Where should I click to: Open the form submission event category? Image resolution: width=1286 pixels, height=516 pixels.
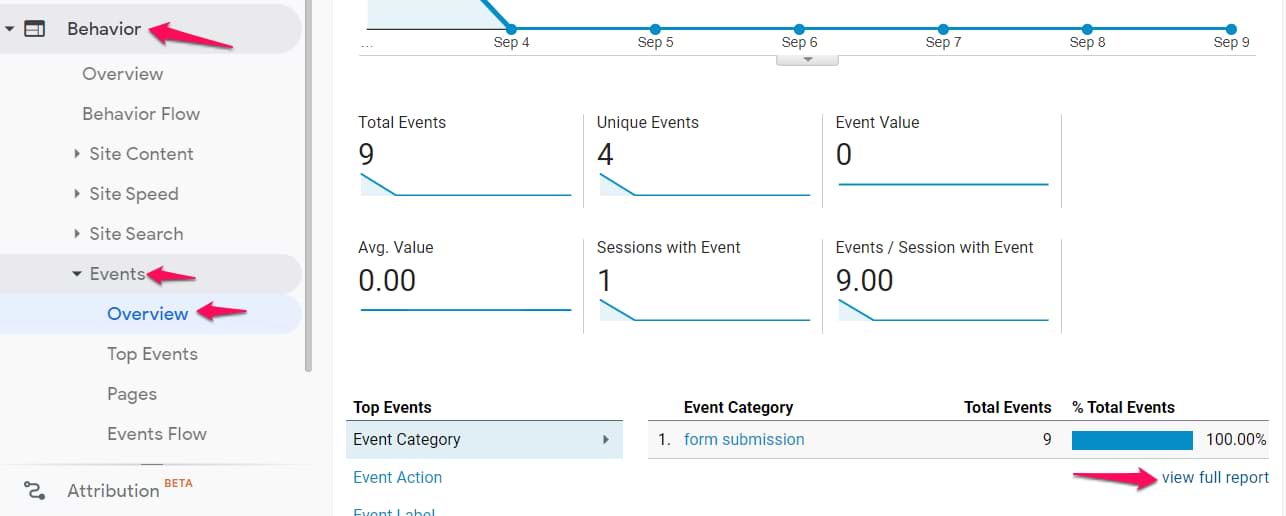click(744, 439)
